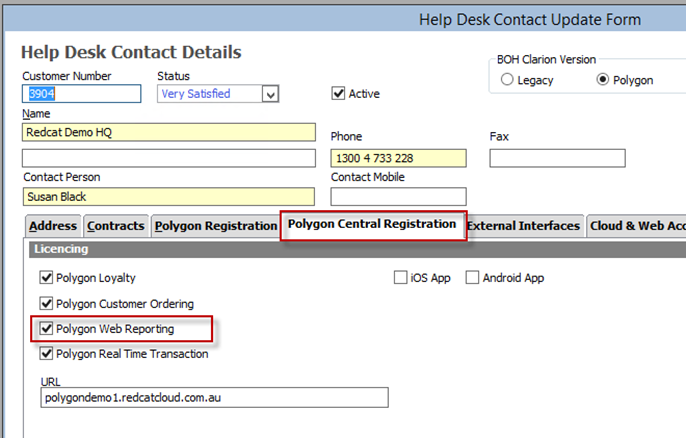Select the Polygon radio button
Viewport: 686px width, 438px height.
(x=602, y=79)
